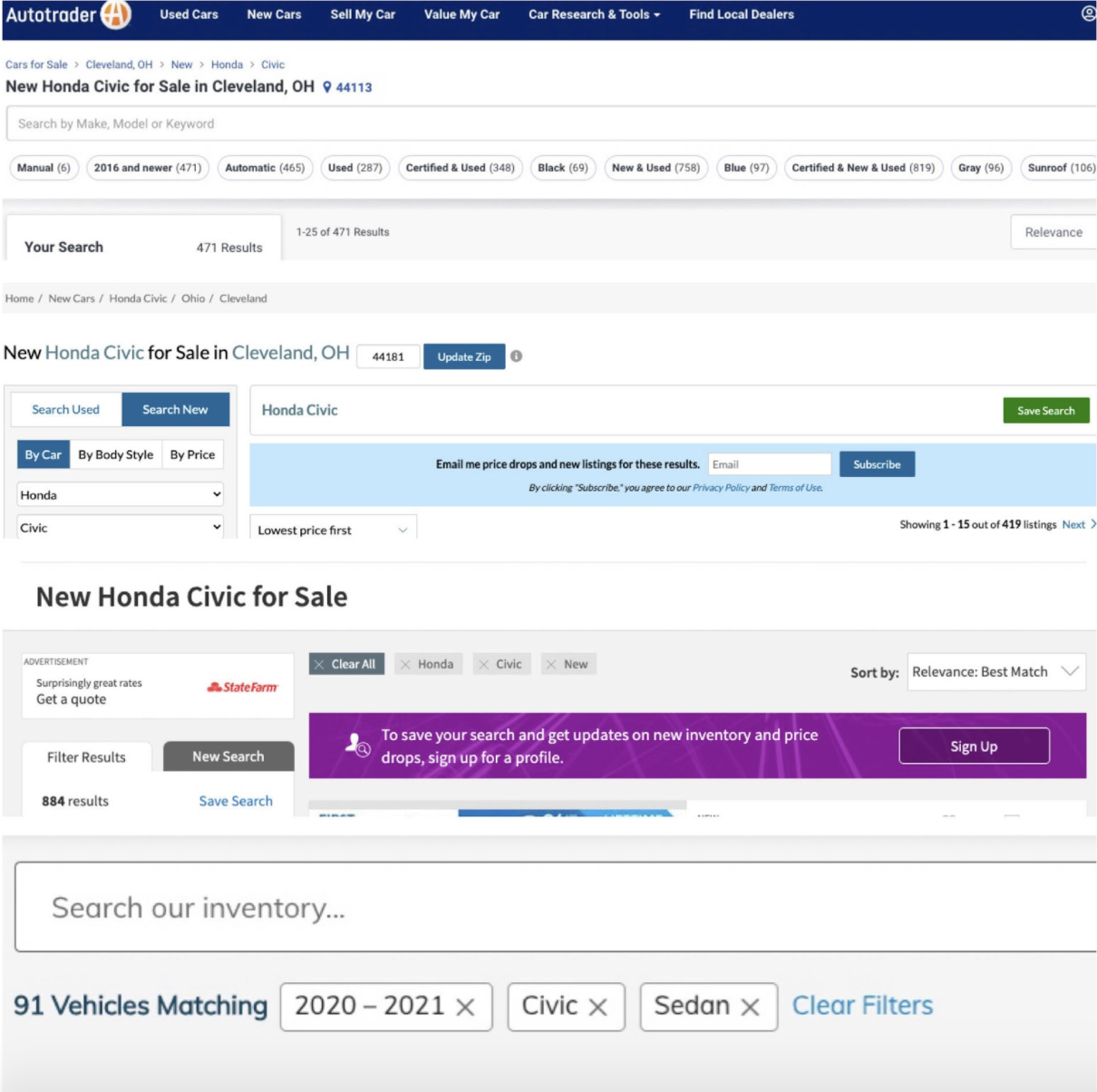
Task: Go to Next page of listings
Action: point(1079,524)
